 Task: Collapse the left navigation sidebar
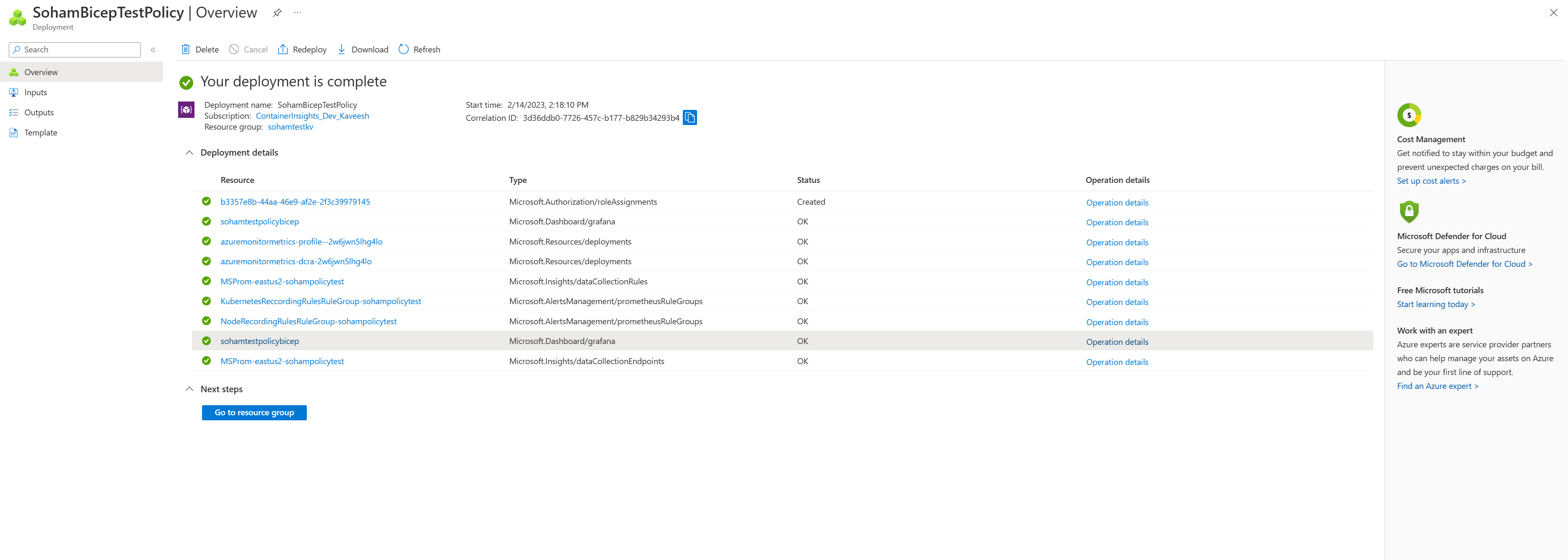tap(153, 49)
